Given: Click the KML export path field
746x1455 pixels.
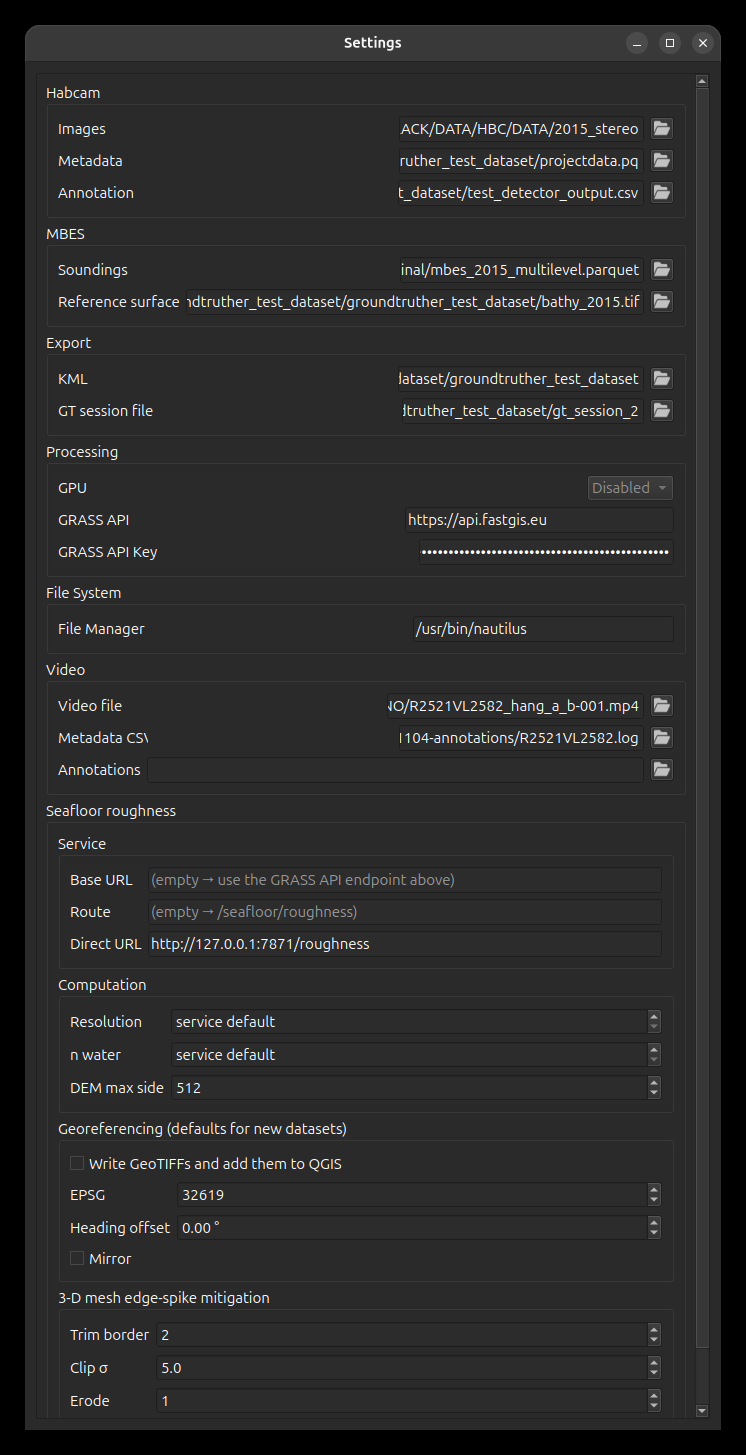Looking at the screenshot, I should pos(519,379).
